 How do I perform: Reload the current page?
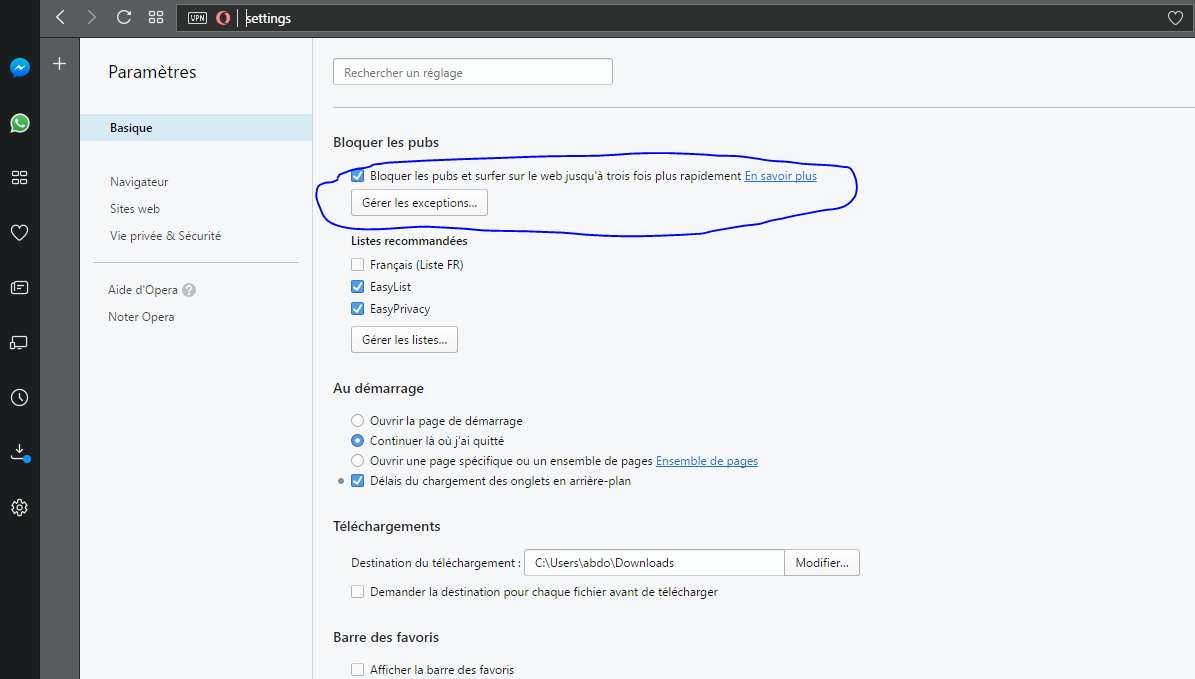pyautogui.click(x=123, y=18)
